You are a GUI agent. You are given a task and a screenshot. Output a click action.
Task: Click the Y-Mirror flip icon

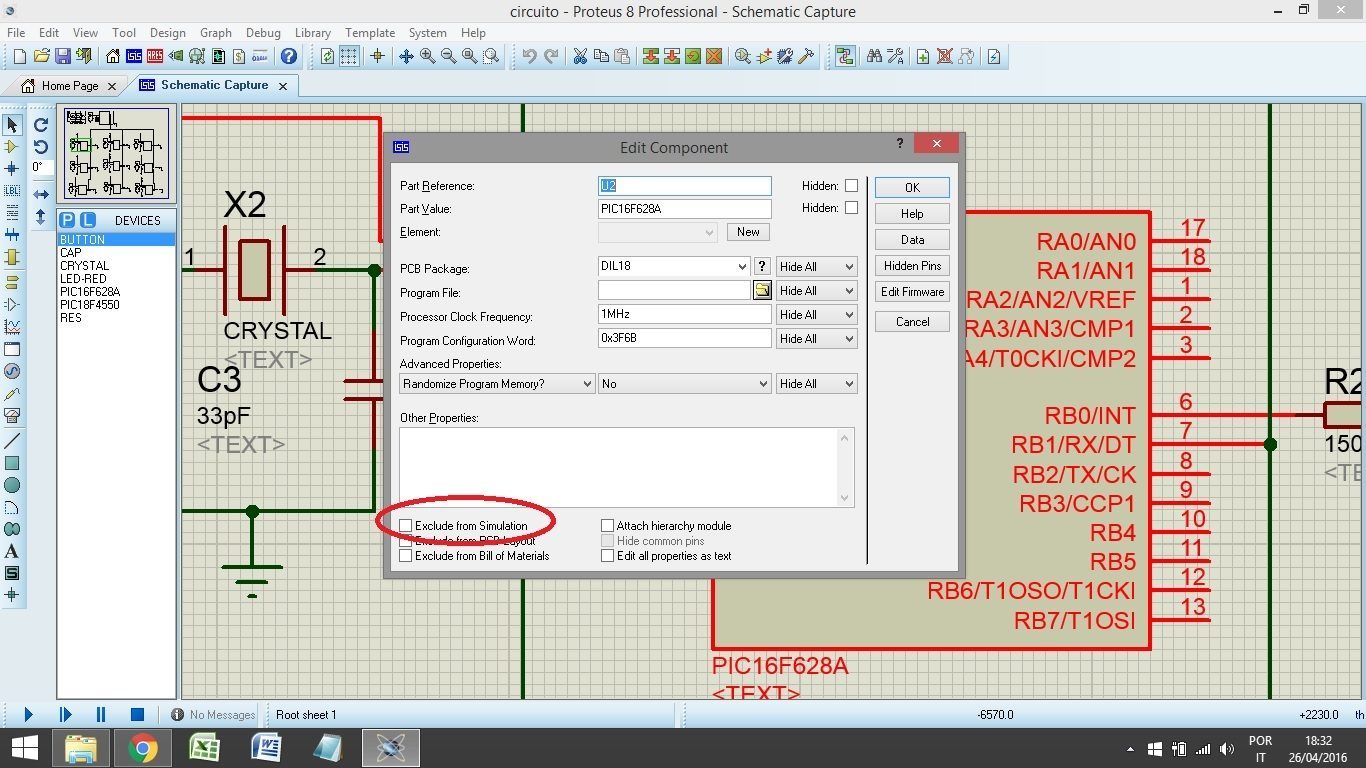(x=41, y=216)
